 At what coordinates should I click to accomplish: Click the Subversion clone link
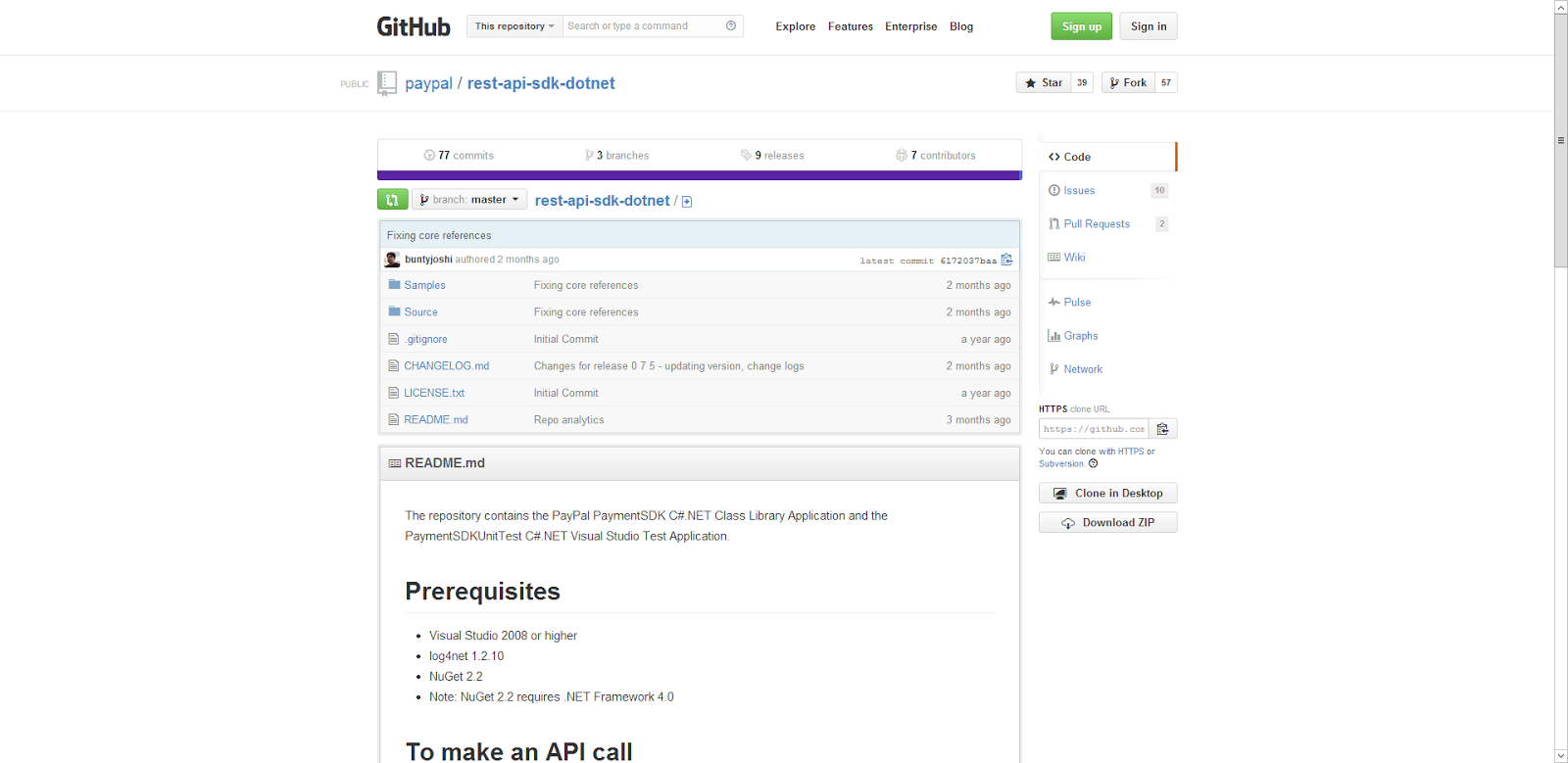(1061, 464)
